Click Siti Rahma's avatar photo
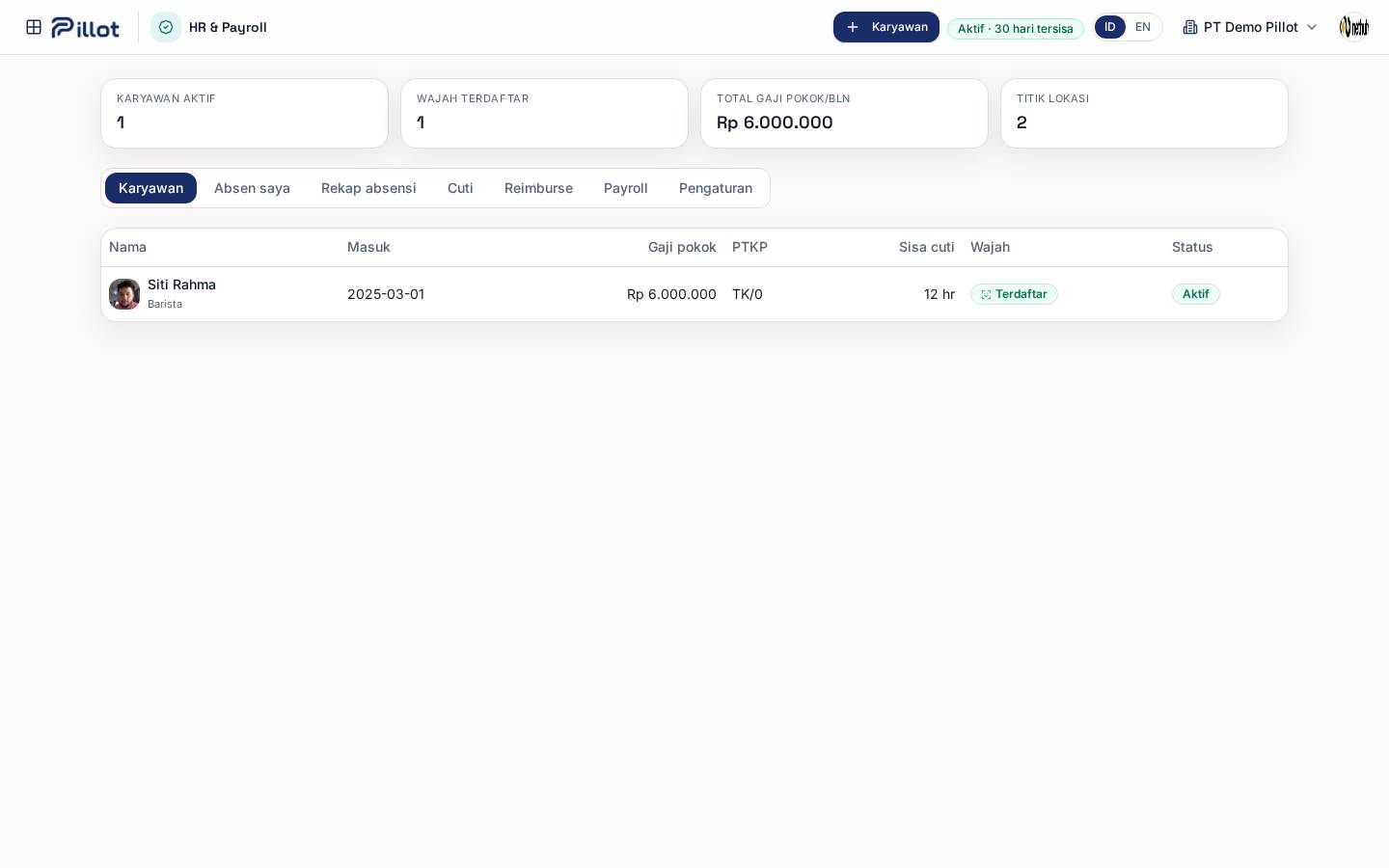Viewport: 1389px width, 868px height. pyautogui.click(x=124, y=294)
